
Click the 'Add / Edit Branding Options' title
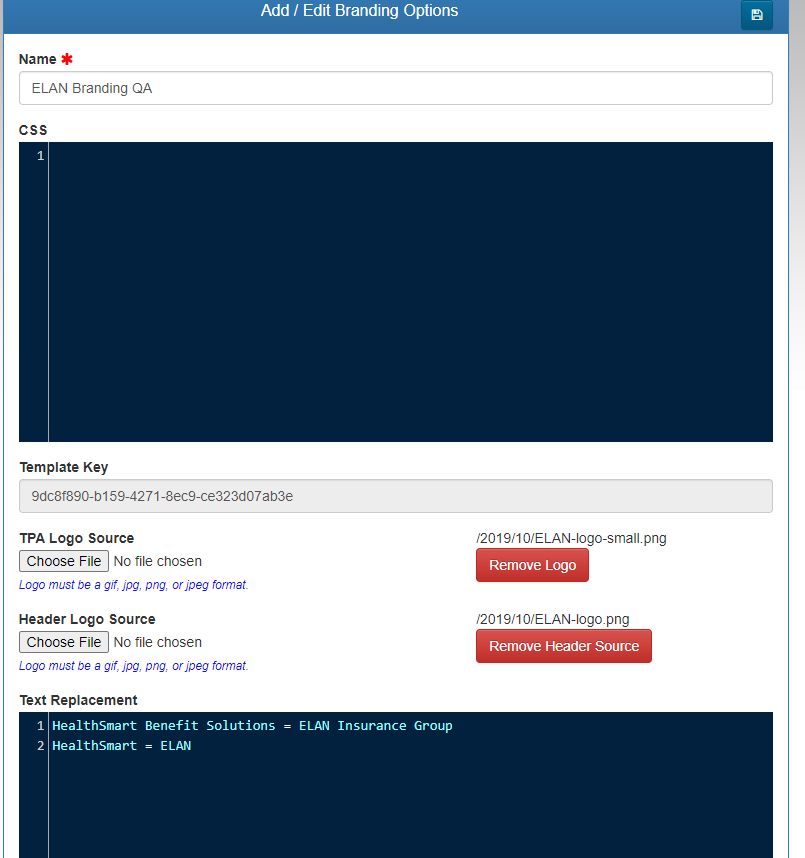point(359,11)
